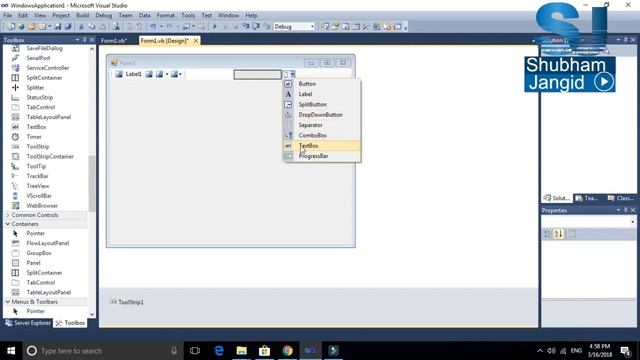Image resolution: width=640 pixels, height=360 pixels.
Task: Click the ToolStrip text box on the form
Action: (258, 74)
